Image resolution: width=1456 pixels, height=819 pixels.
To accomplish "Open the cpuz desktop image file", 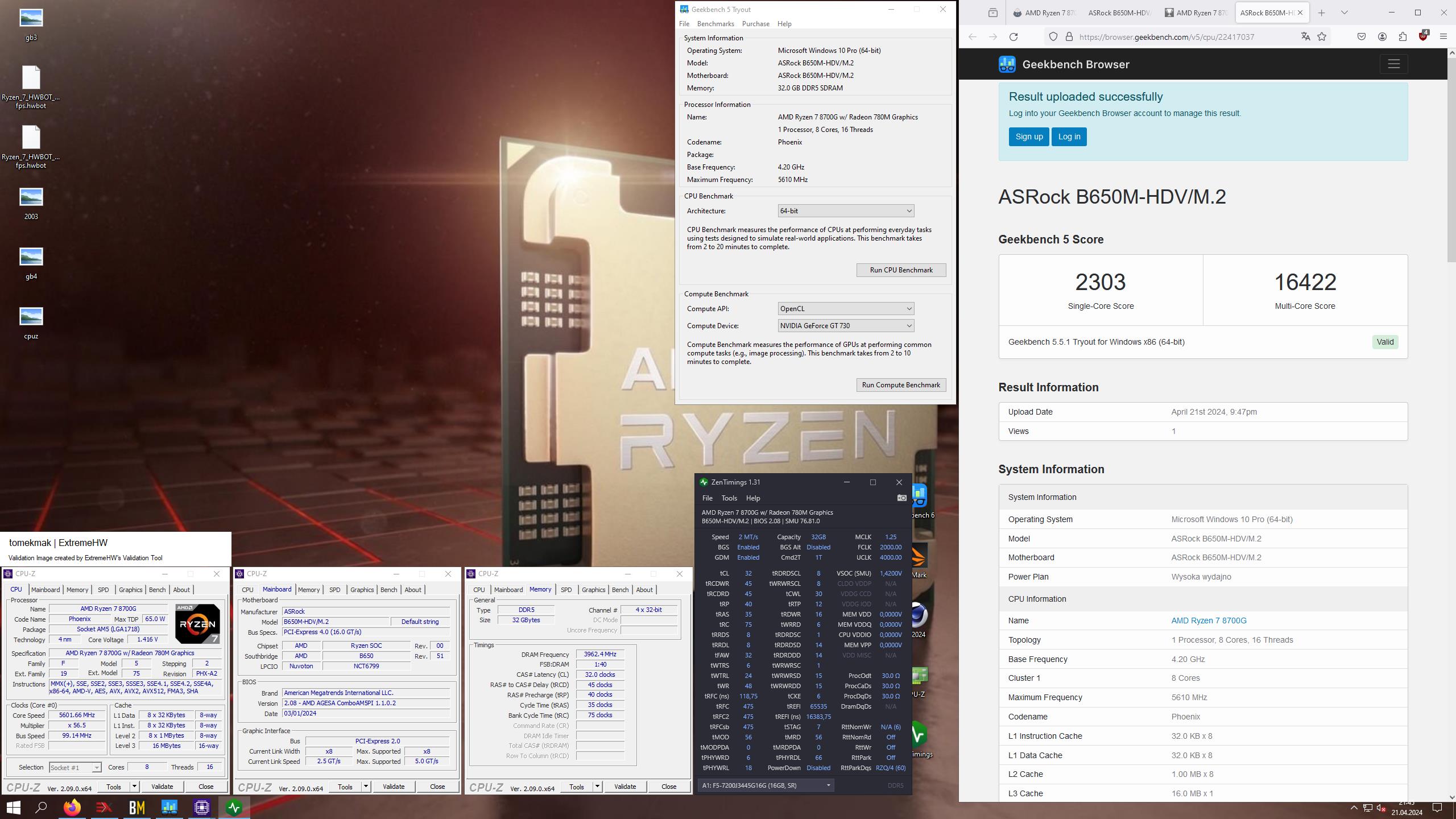I will click(x=31, y=322).
